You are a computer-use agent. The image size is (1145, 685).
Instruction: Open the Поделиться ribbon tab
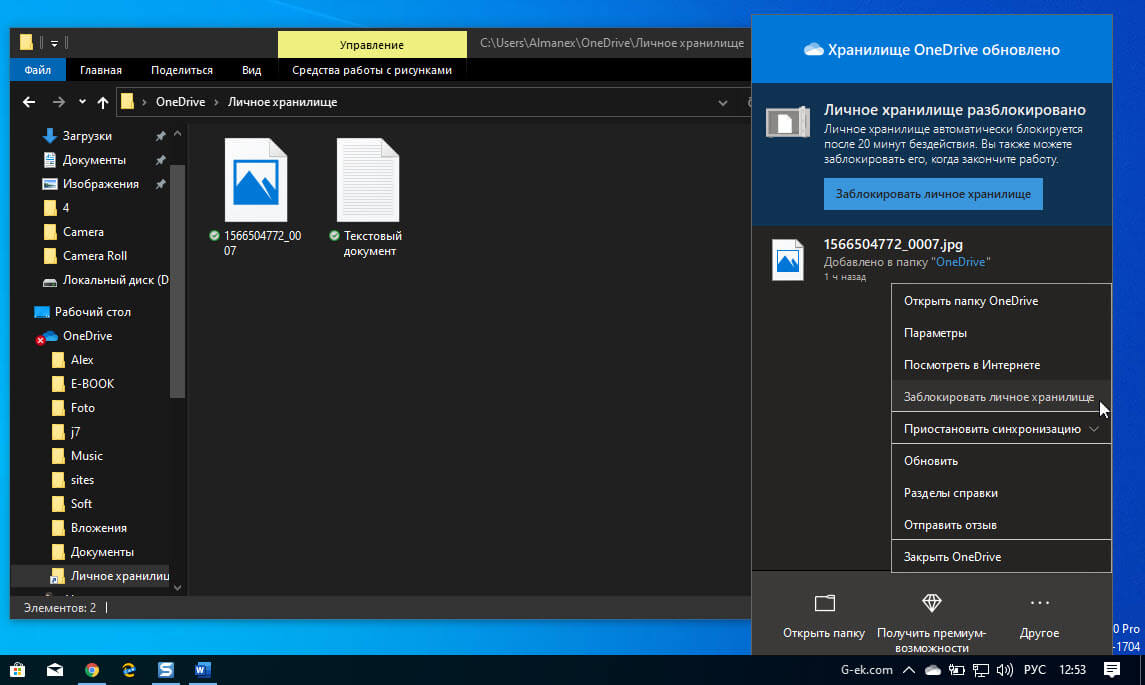[x=182, y=70]
